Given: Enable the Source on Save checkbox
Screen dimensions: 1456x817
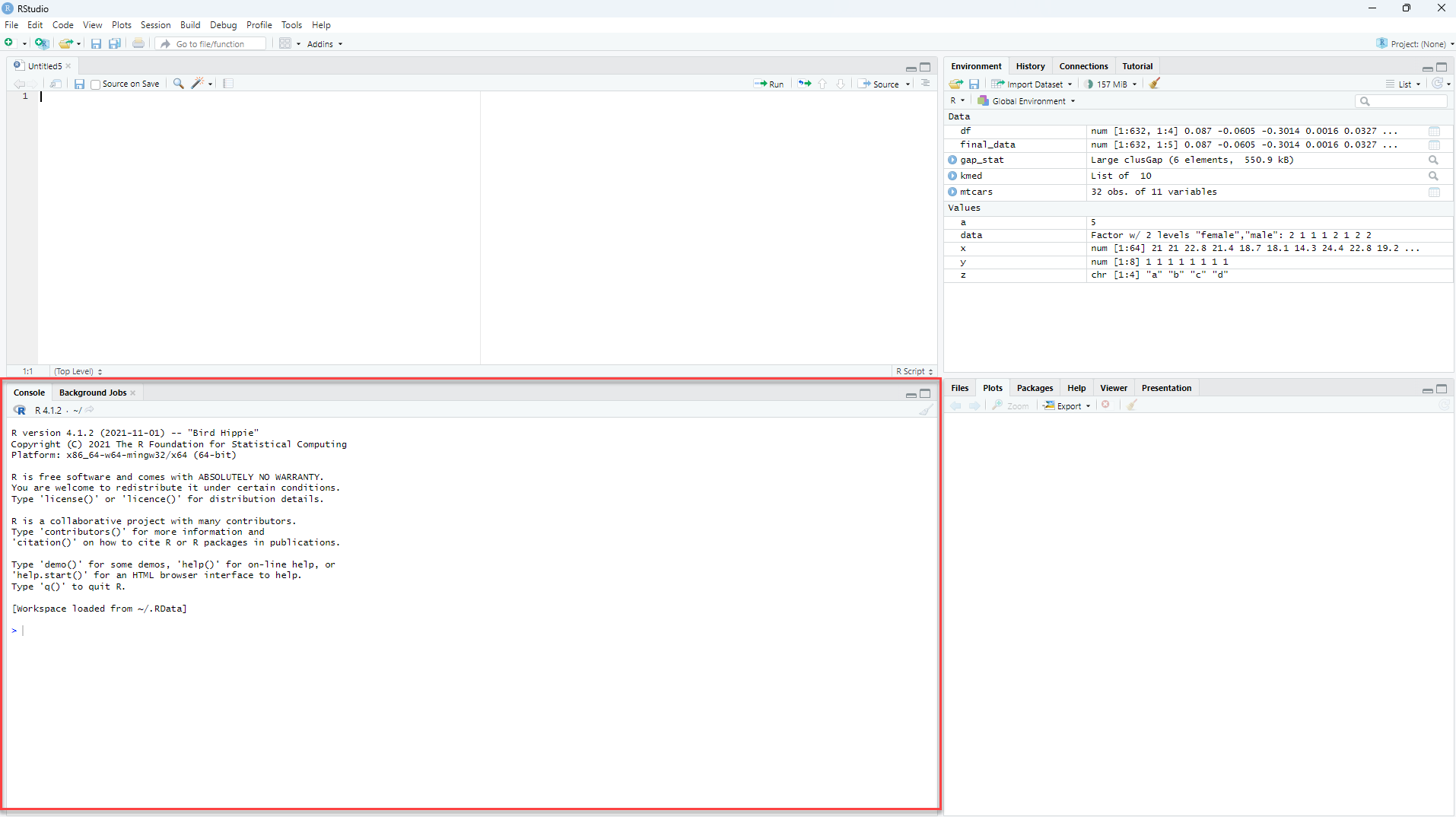Looking at the screenshot, I should 96,84.
